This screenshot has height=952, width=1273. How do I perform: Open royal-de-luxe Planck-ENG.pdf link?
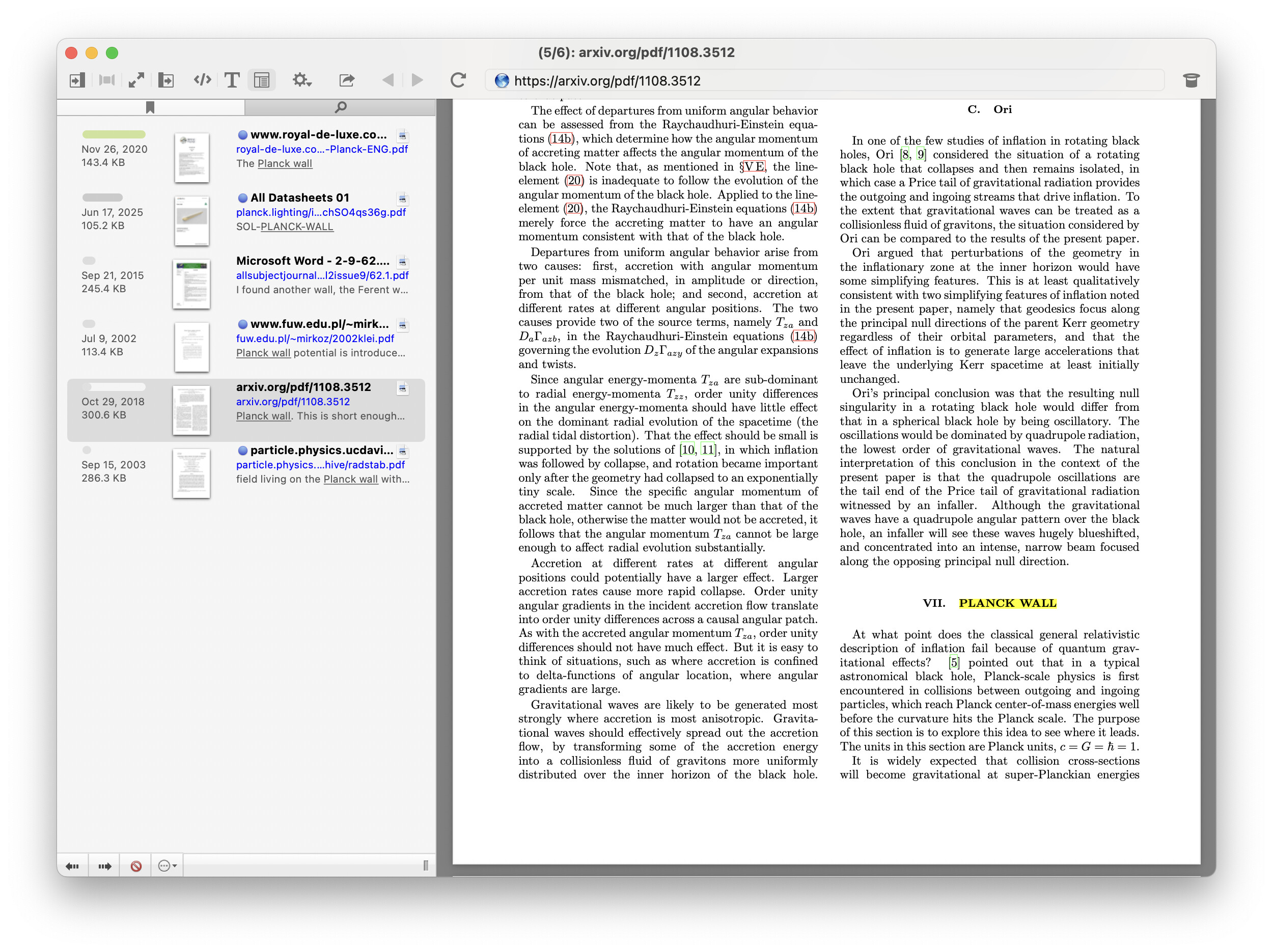pyautogui.click(x=322, y=149)
